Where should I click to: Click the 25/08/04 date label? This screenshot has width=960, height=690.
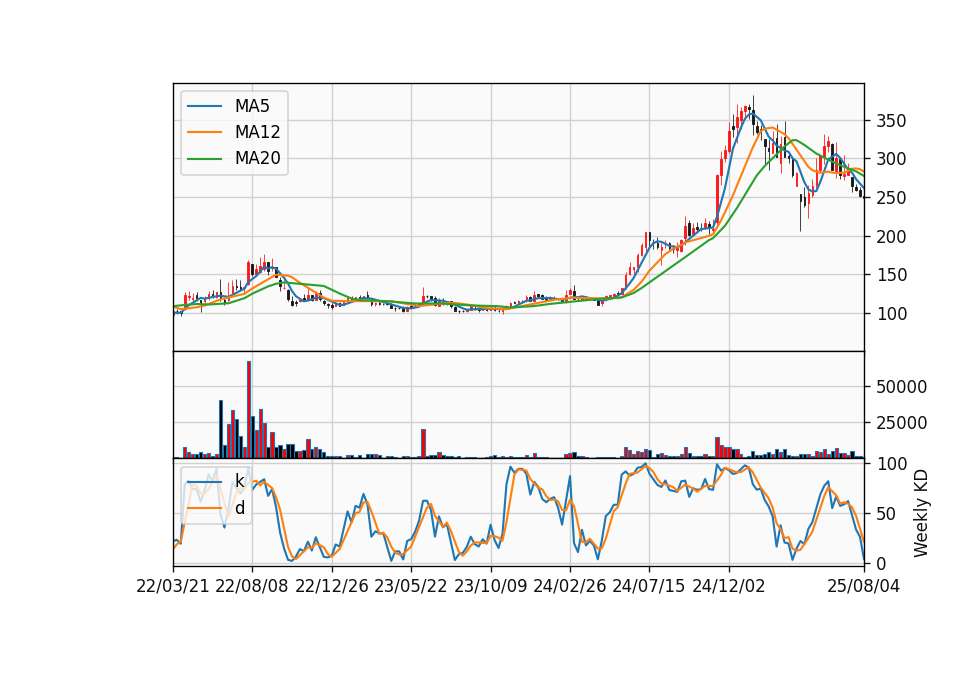[x=864, y=586]
